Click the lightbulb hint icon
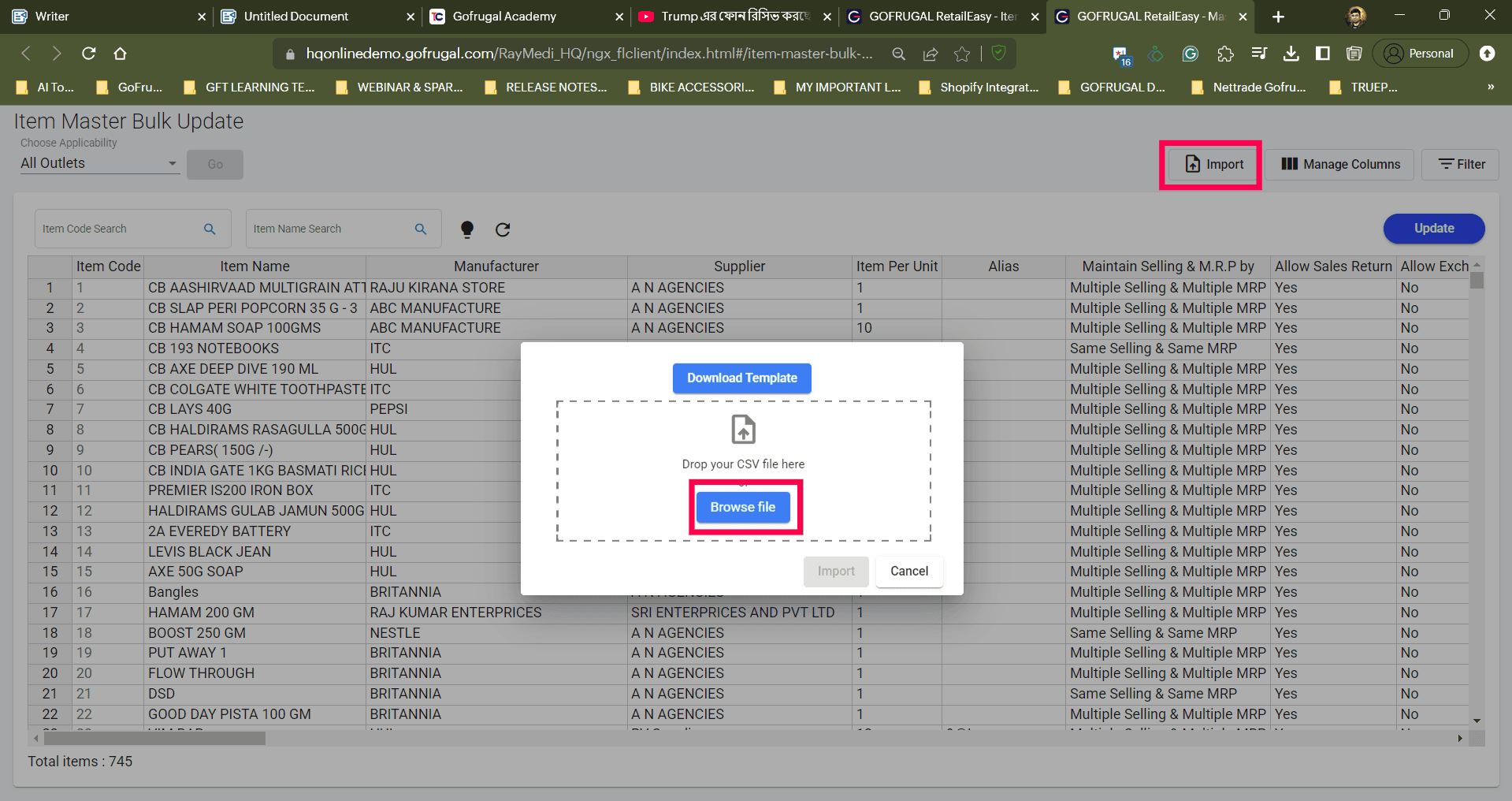 (467, 229)
